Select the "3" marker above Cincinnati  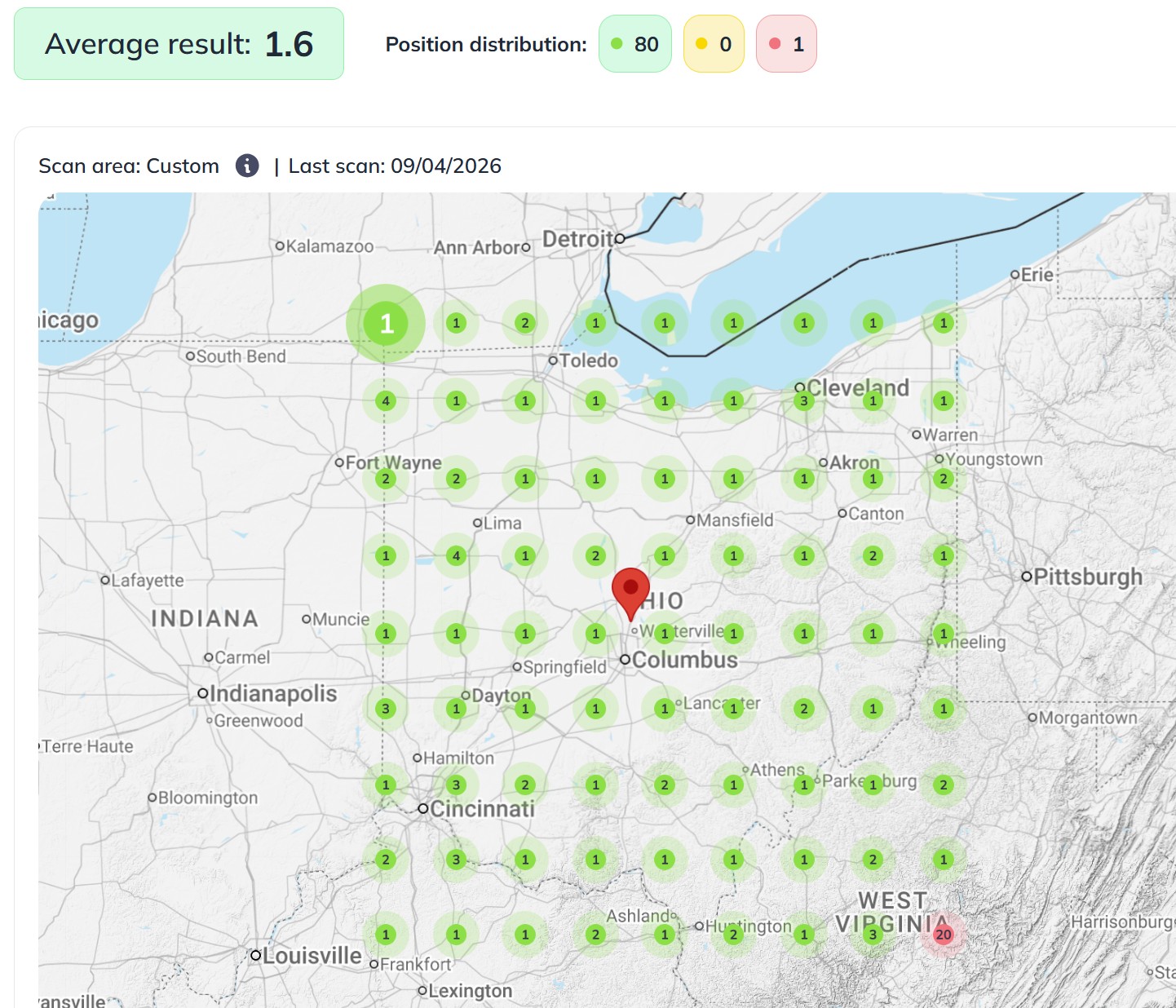click(454, 785)
